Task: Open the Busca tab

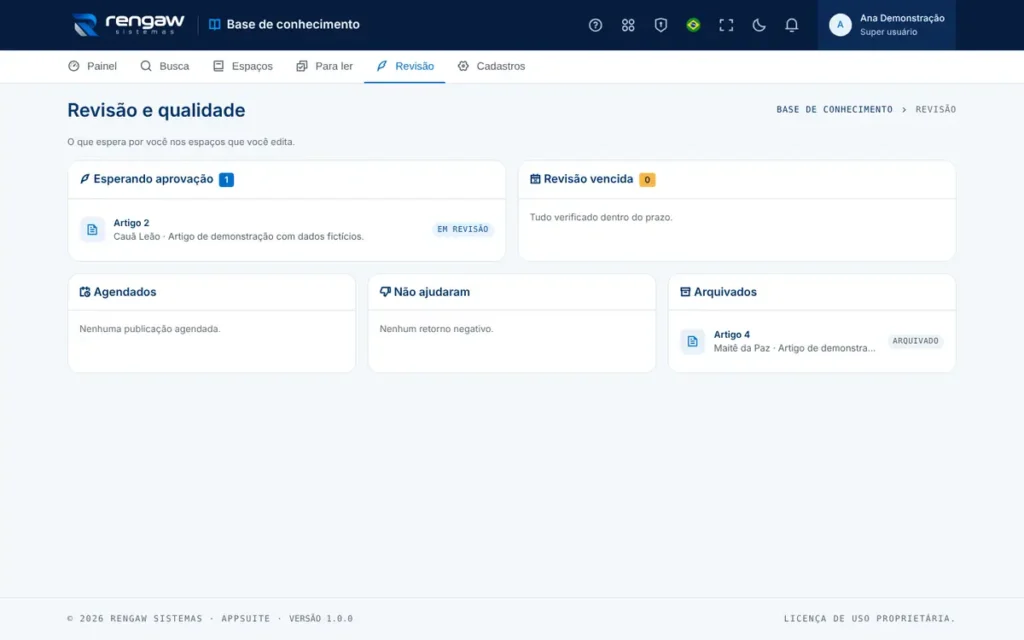Action: (165, 66)
